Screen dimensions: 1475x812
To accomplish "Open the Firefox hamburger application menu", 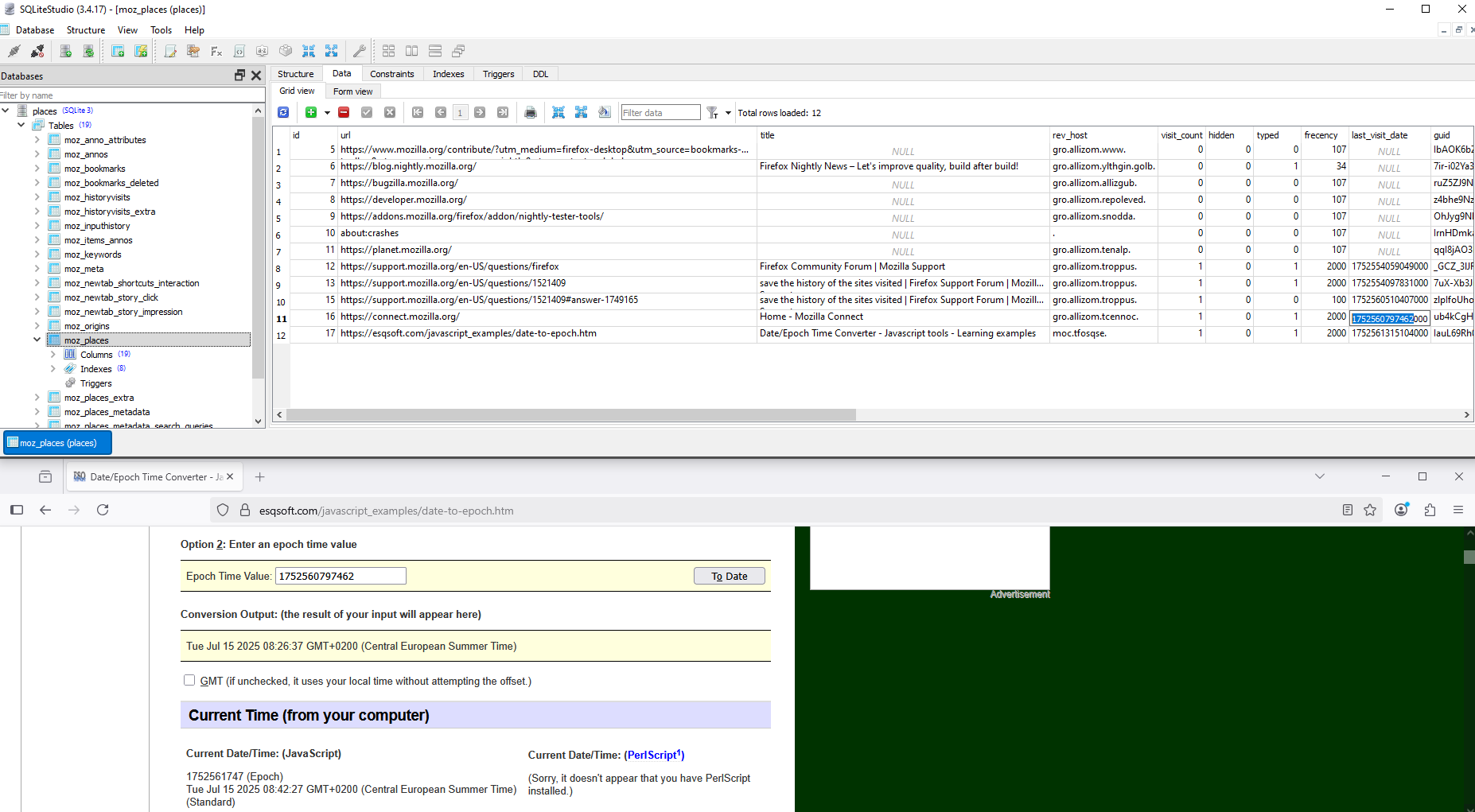I will tap(1458, 510).
